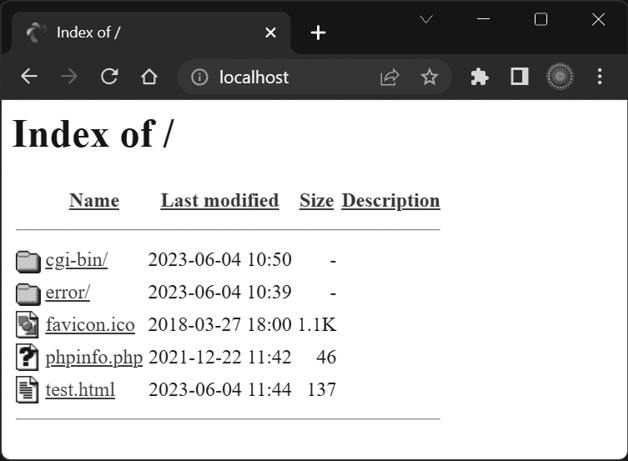
Task: Go to the browser home page
Action: pyautogui.click(x=149, y=77)
